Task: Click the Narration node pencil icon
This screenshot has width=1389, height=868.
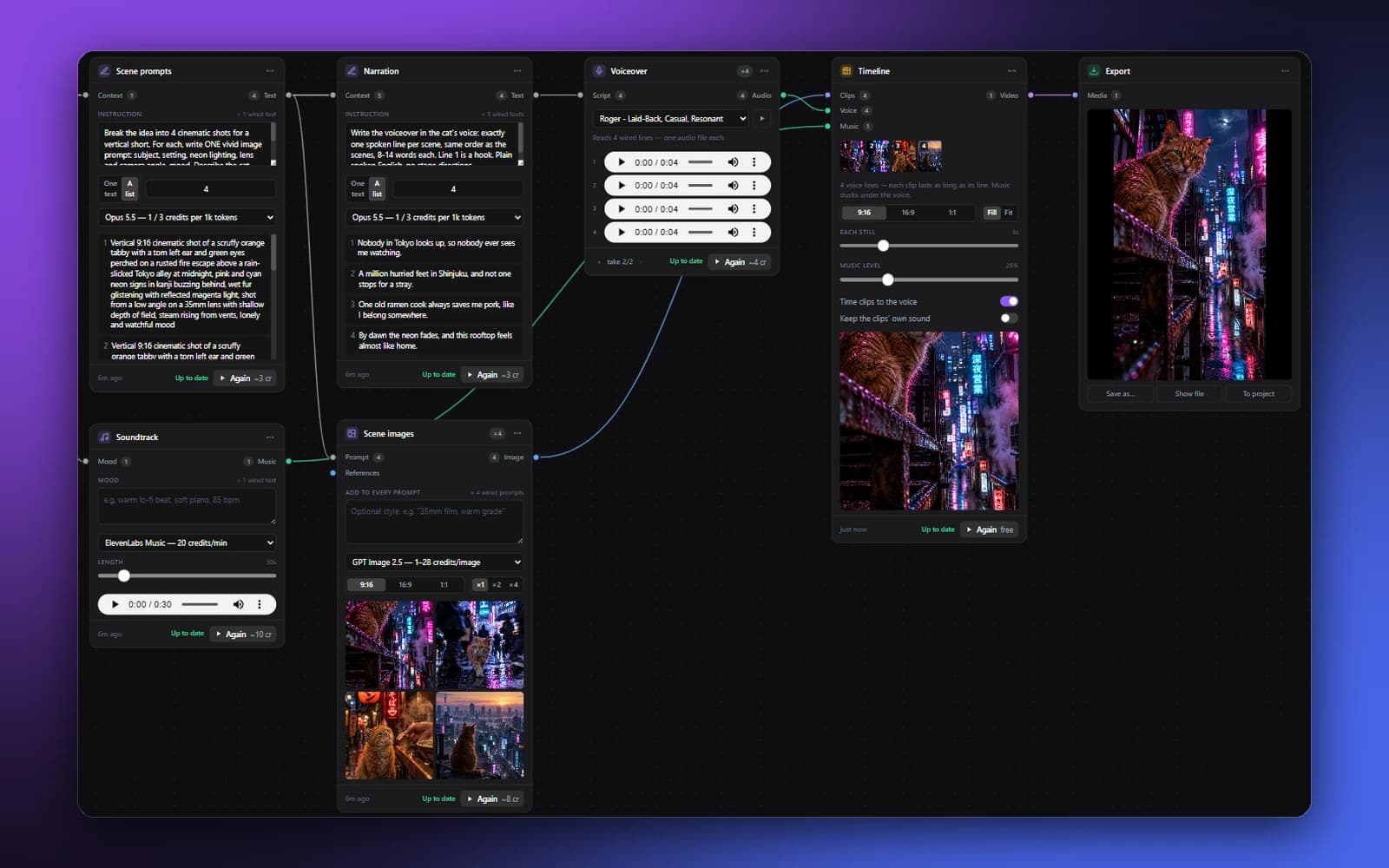Action: click(x=352, y=71)
